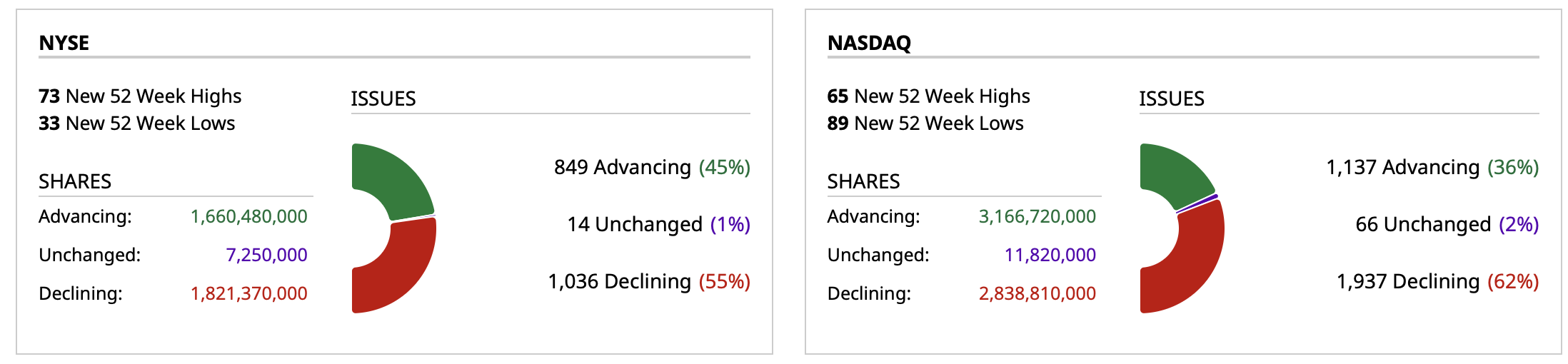
Task: Click the 849 Advancing (45%) issues label
Action: (652, 167)
